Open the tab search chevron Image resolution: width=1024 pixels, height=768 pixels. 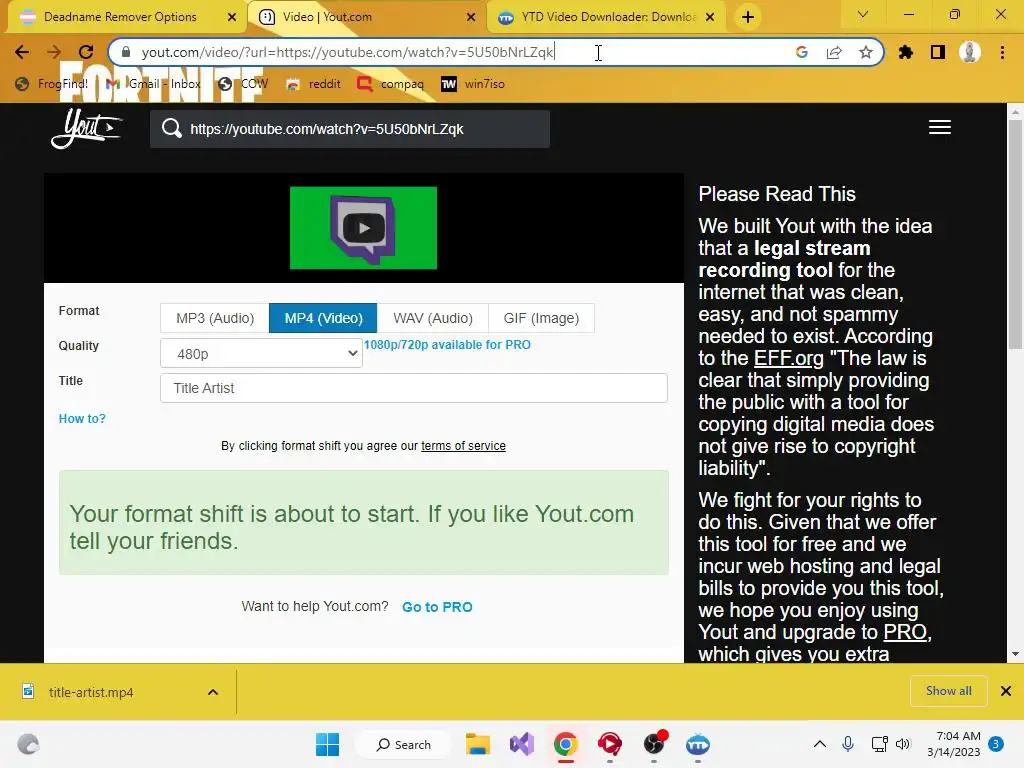pos(863,14)
